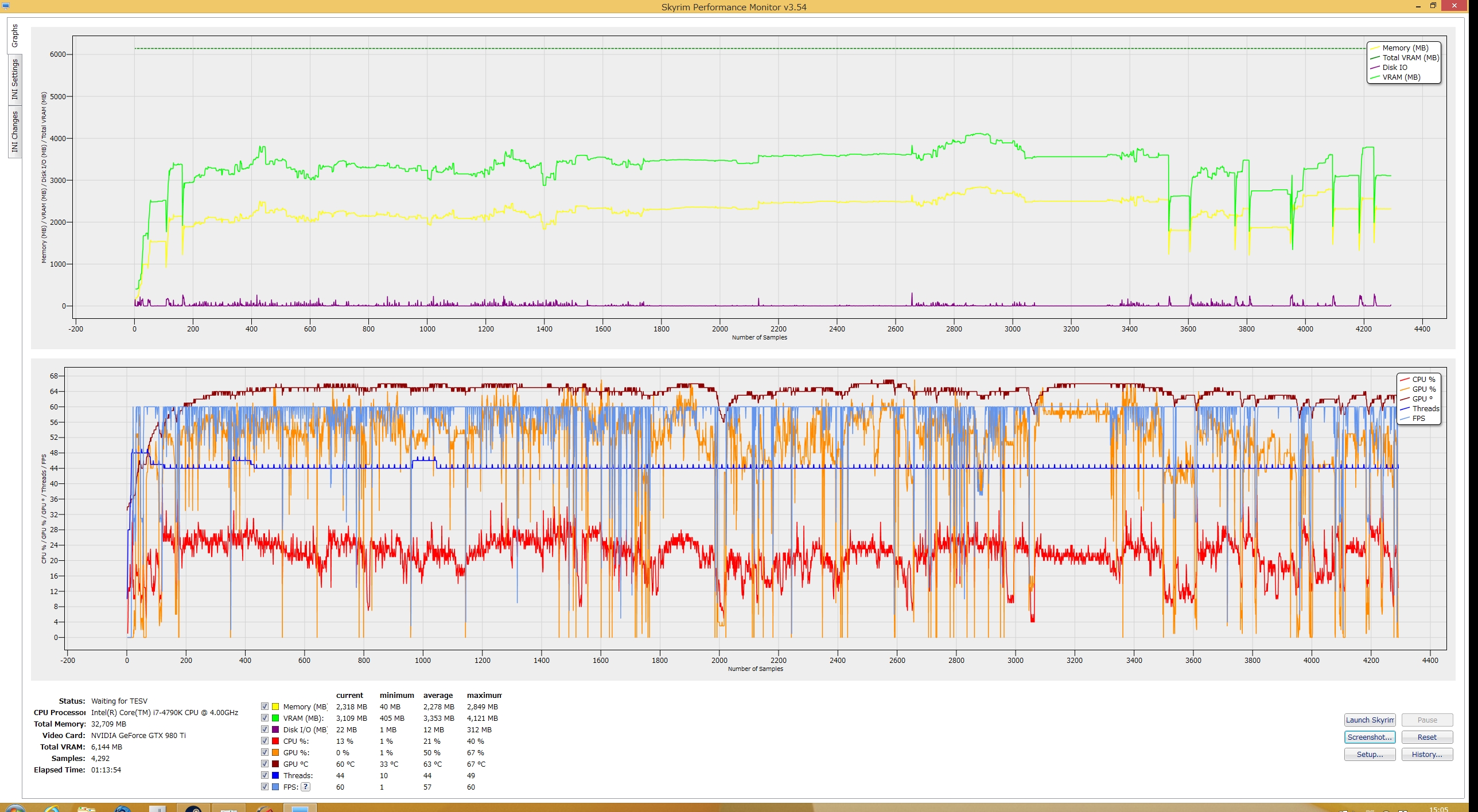Open the Setup... dialog
The height and width of the screenshot is (812, 1478).
click(x=1370, y=755)
